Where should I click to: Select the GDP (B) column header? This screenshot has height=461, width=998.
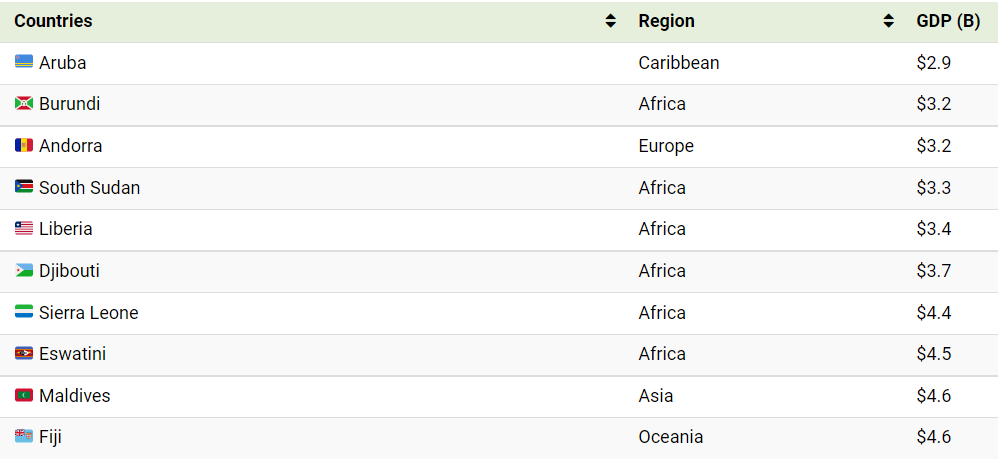tap(948, 21)
